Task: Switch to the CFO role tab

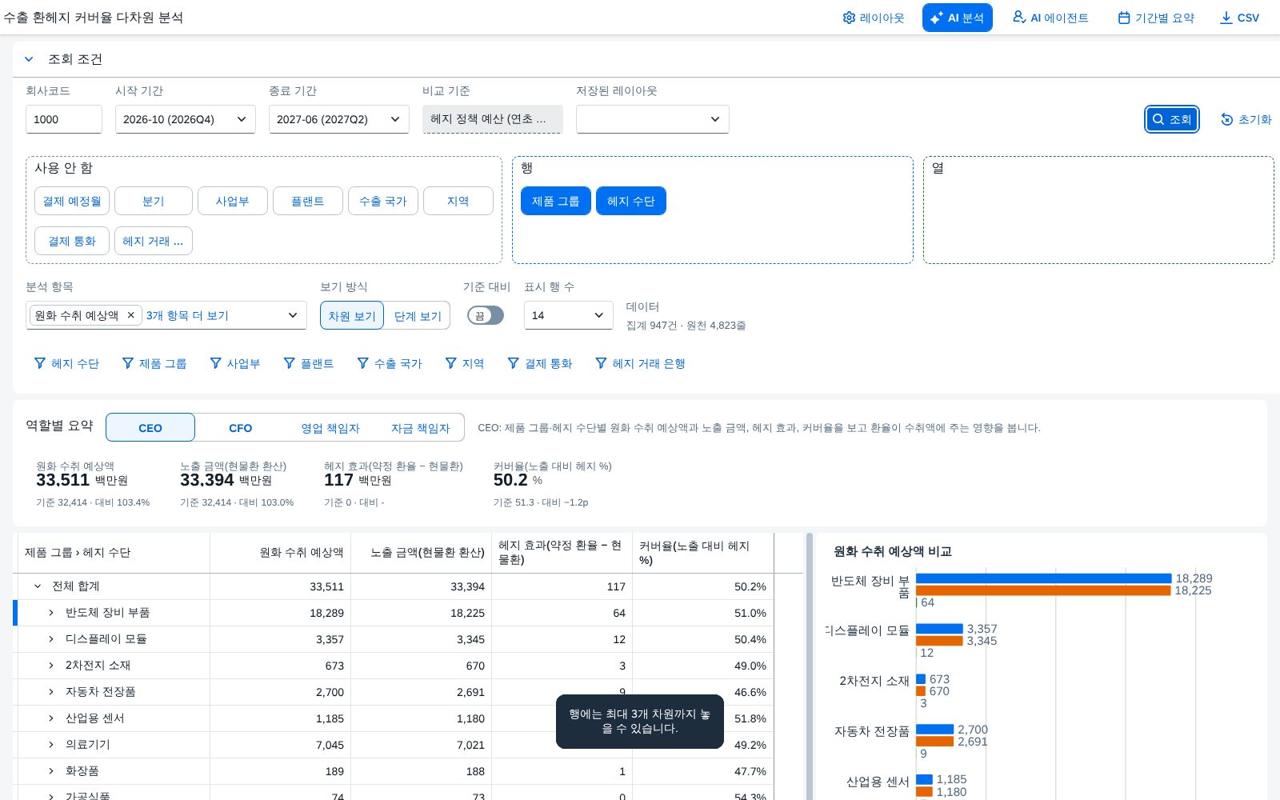Action: [240, 428]
